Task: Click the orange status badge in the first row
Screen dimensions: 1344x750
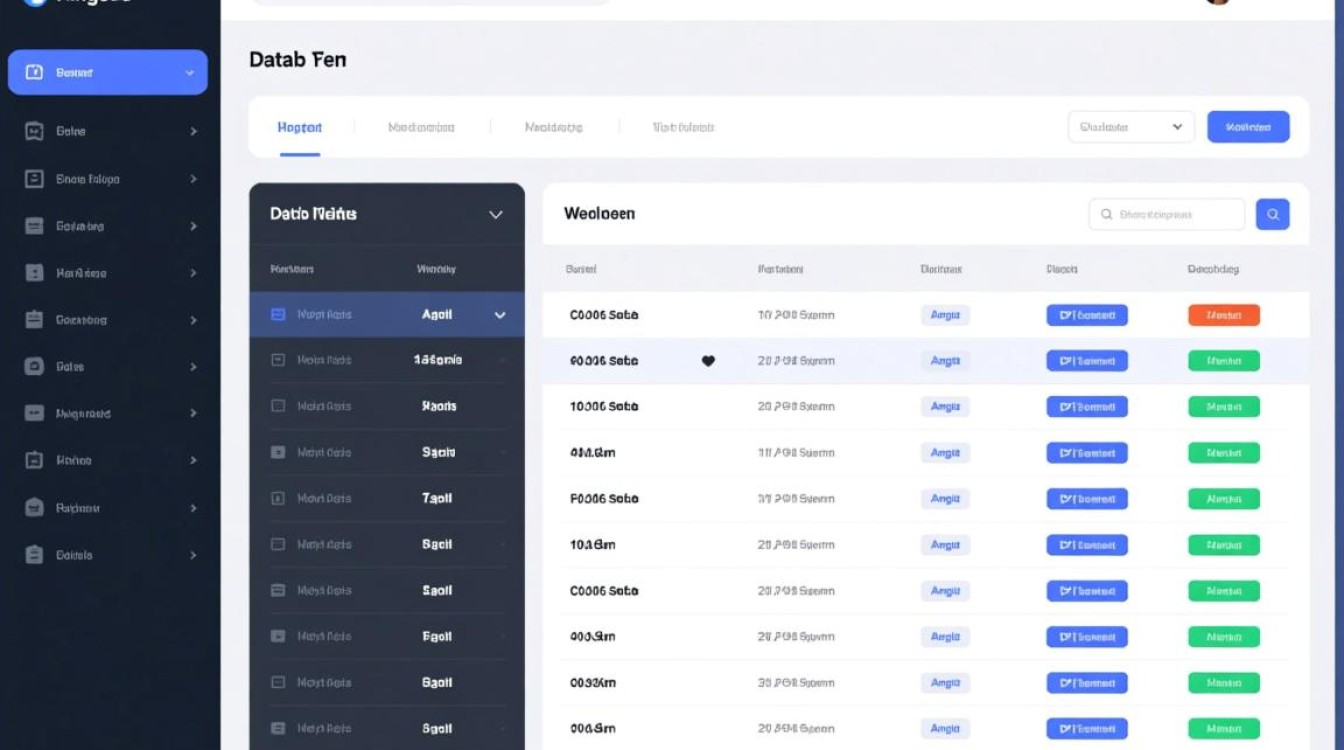Action: point(1224,314)
